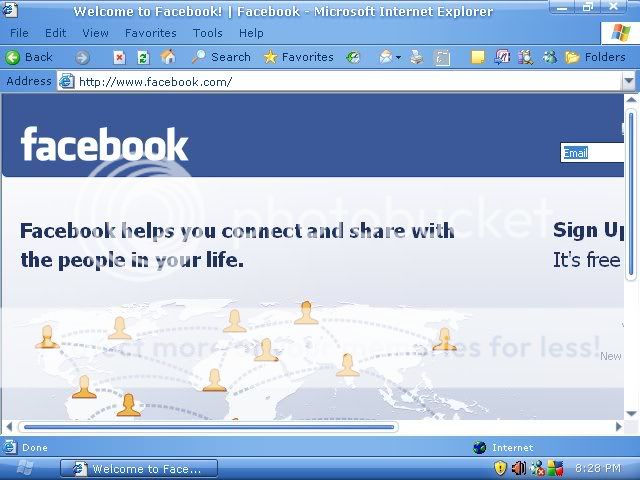Click the Sign Up heading
640x480 pixels.
pos(589,230)
